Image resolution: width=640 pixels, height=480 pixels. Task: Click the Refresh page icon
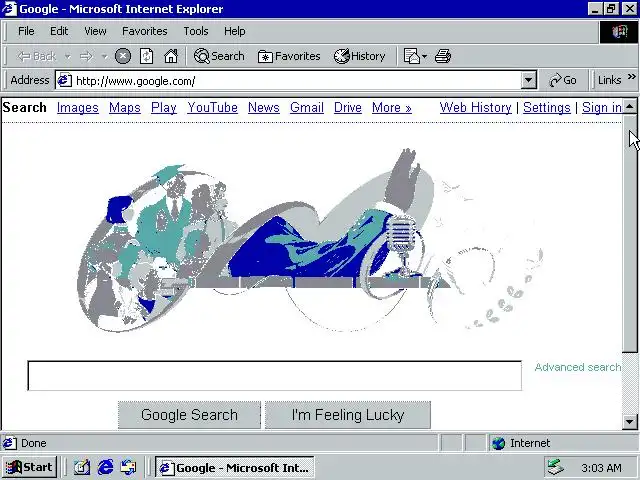click(x=147, y=56)
